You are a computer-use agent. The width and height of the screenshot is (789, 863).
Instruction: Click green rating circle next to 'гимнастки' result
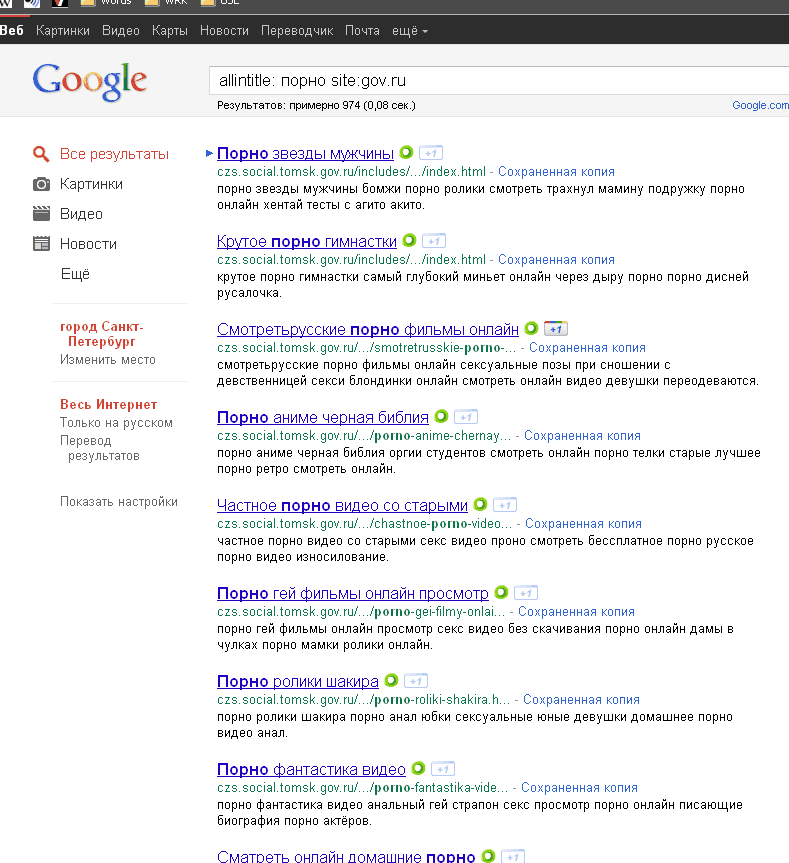click(409, 240)
